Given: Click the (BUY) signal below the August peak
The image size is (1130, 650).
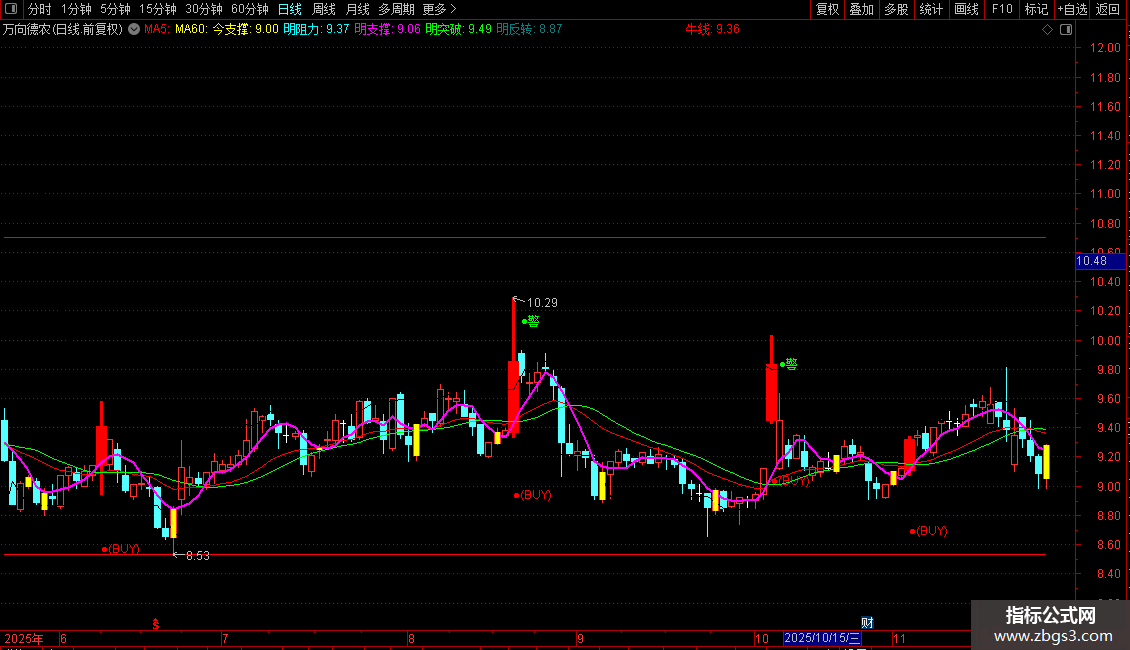Looking at the screenshot, I should (x=533, y=495).
